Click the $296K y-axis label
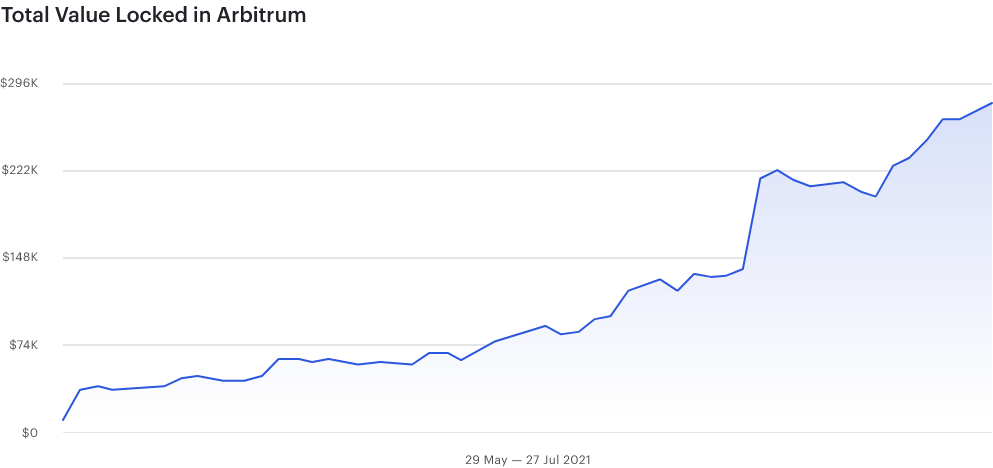 (20, 84)
